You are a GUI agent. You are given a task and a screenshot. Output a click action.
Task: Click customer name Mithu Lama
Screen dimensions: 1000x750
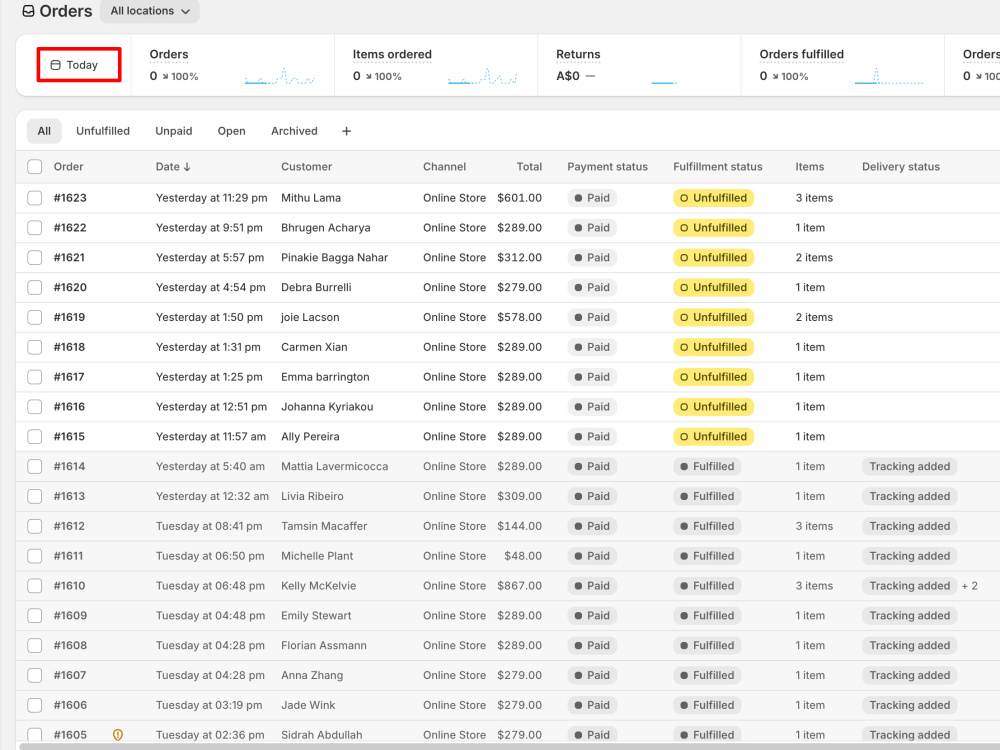(x=311, y=198)
